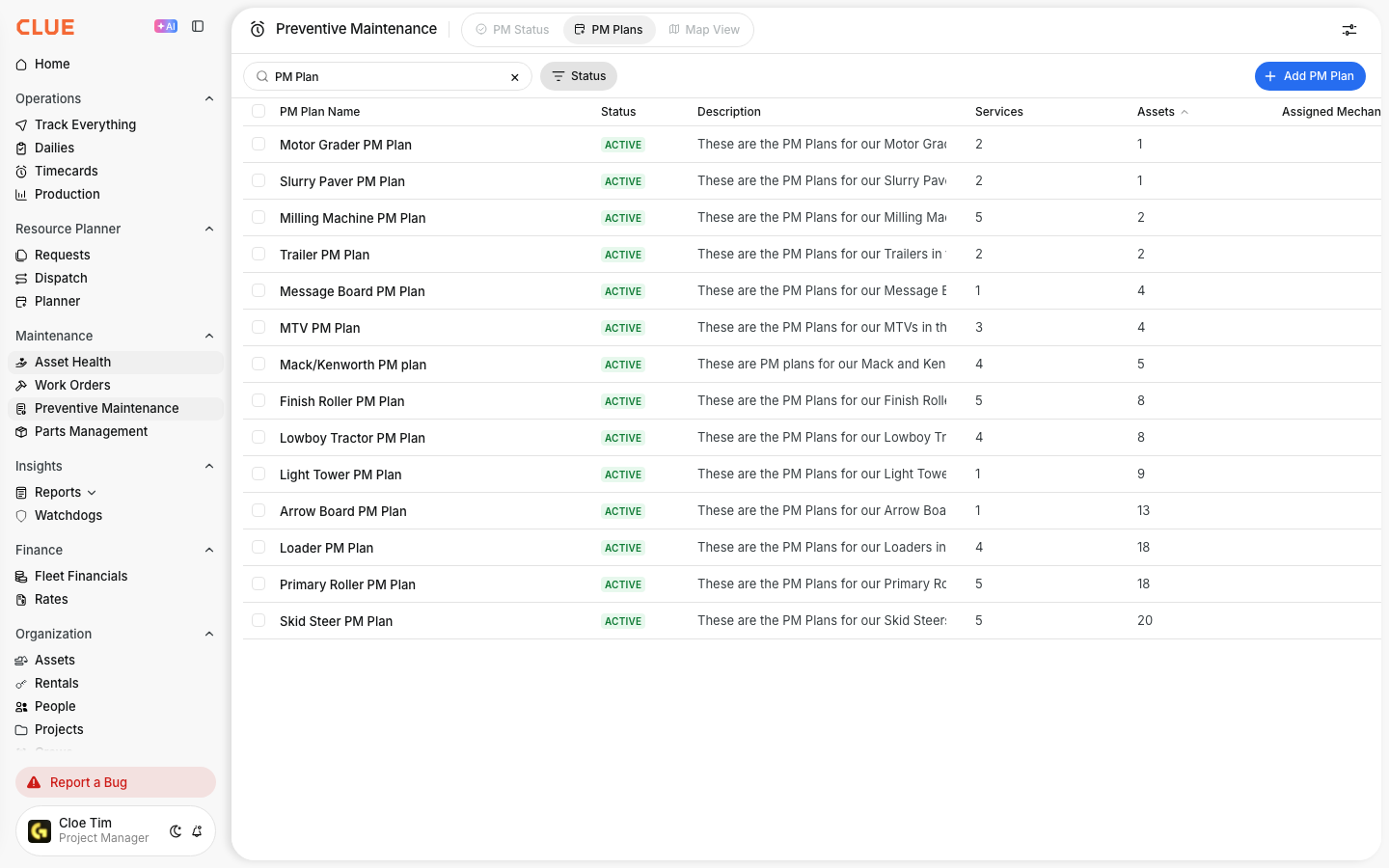
Task: Open Loader PM Plan row link
Action: point(326,548)
